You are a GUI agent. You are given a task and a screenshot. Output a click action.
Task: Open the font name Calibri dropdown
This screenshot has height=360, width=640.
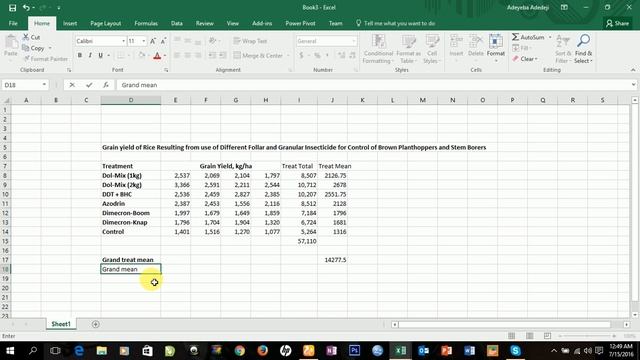(123, 41)
